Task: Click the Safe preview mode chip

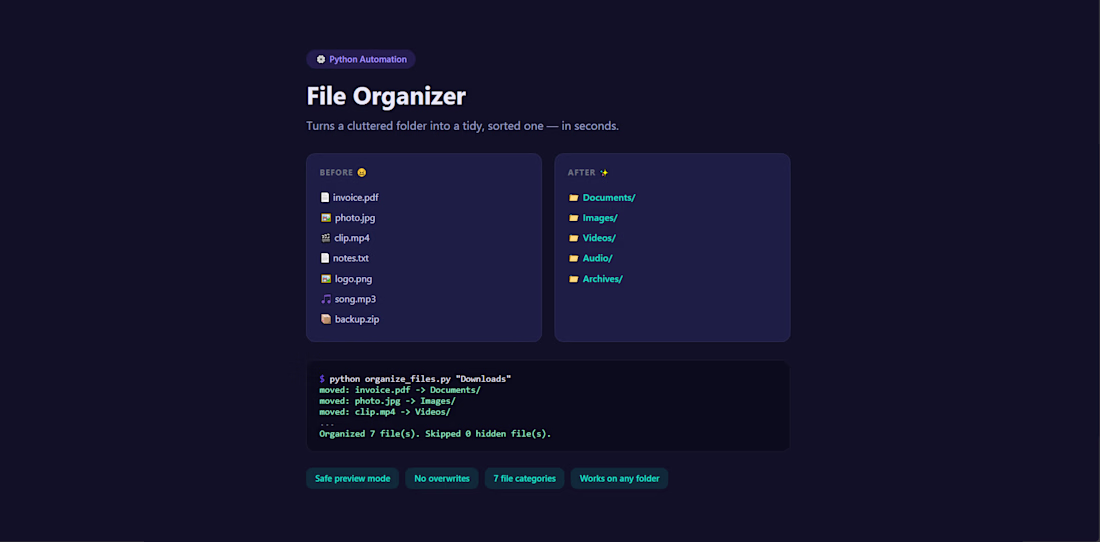Action: [353, 479]
